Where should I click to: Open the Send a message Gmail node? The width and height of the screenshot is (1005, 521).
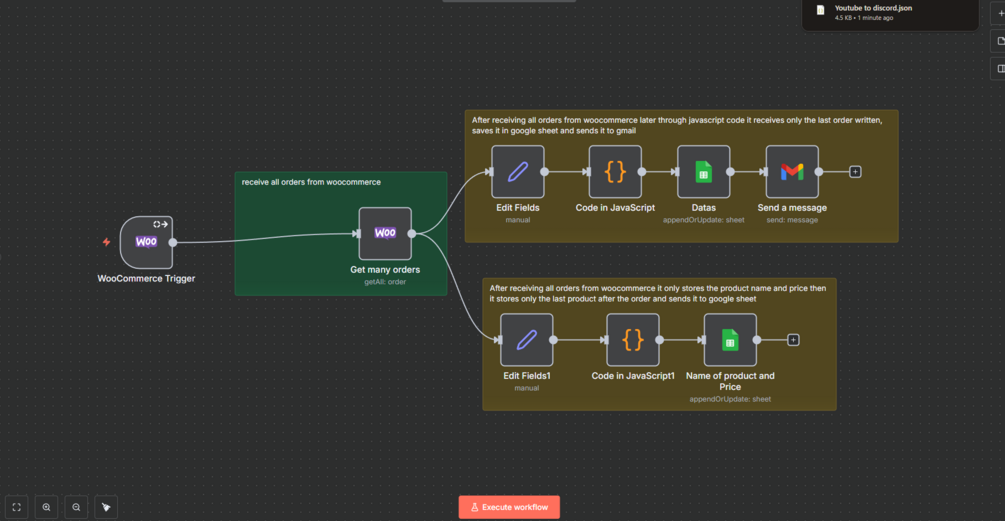pos(792,172)
